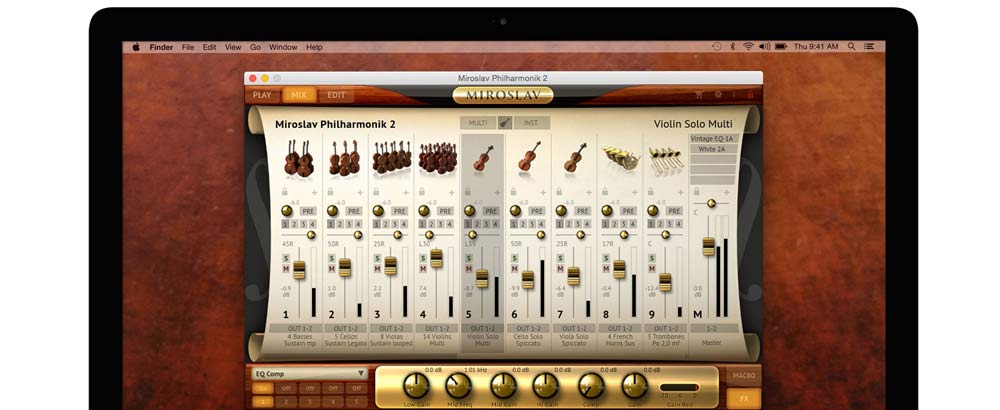The width and height of the screenshot is (1000, 410).
Task: Open the third empty master effect slot
Action: coord(713,159)
